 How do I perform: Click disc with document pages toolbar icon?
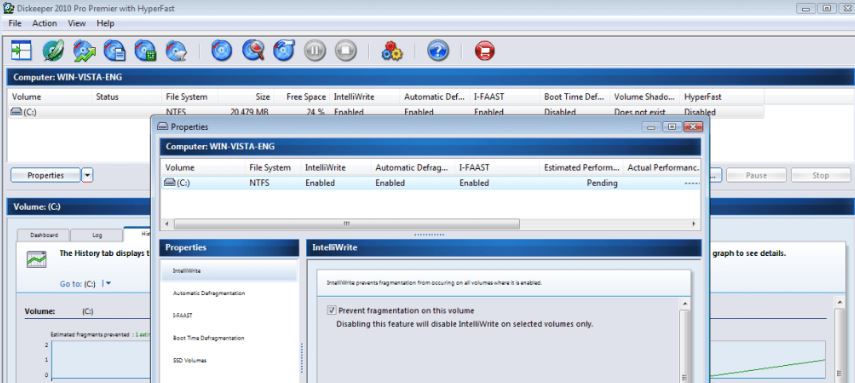coord(115,51)
